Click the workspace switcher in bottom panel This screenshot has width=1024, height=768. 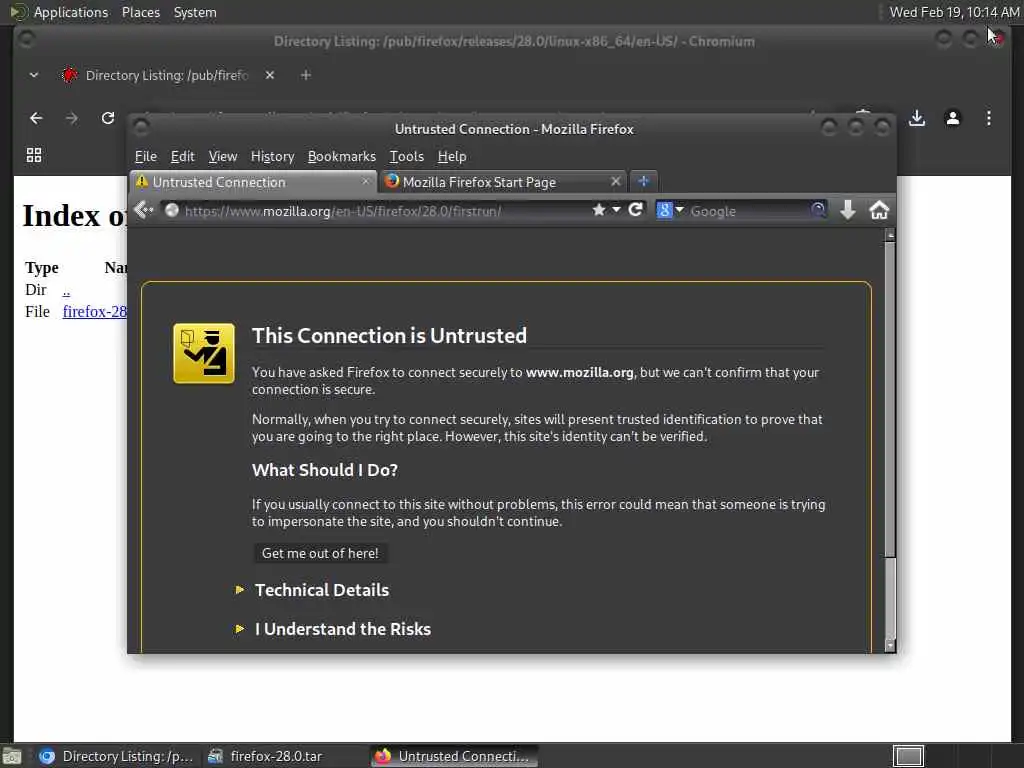click(x=908, y=756)
